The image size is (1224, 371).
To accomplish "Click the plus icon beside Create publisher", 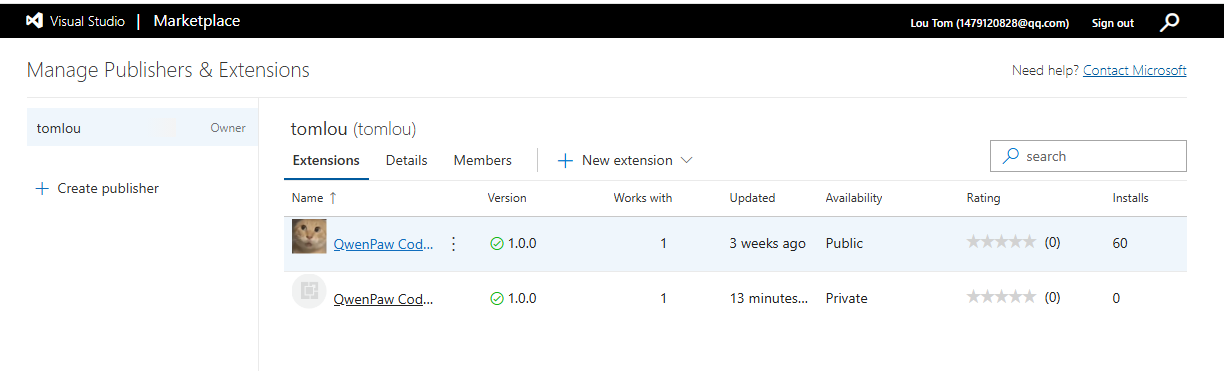I will 42,188.
